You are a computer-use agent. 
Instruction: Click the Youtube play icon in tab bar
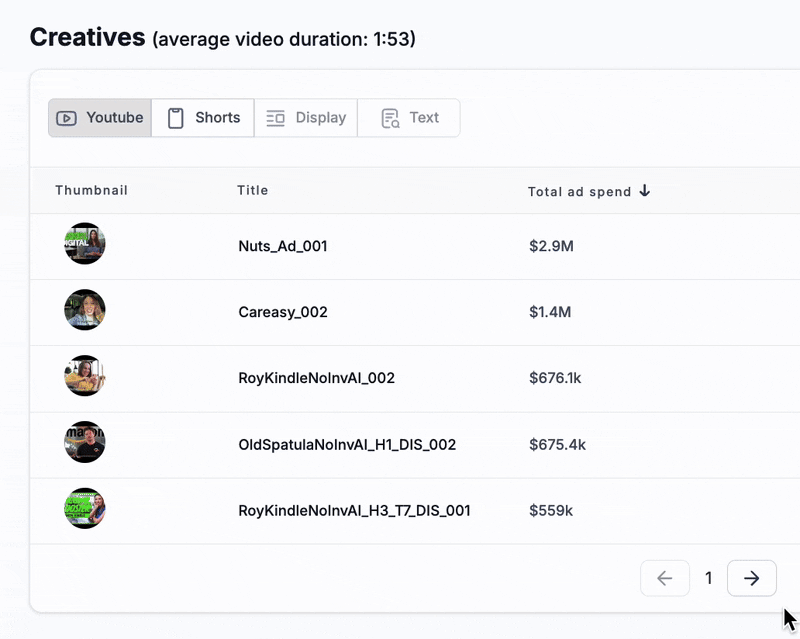[66, 118]
